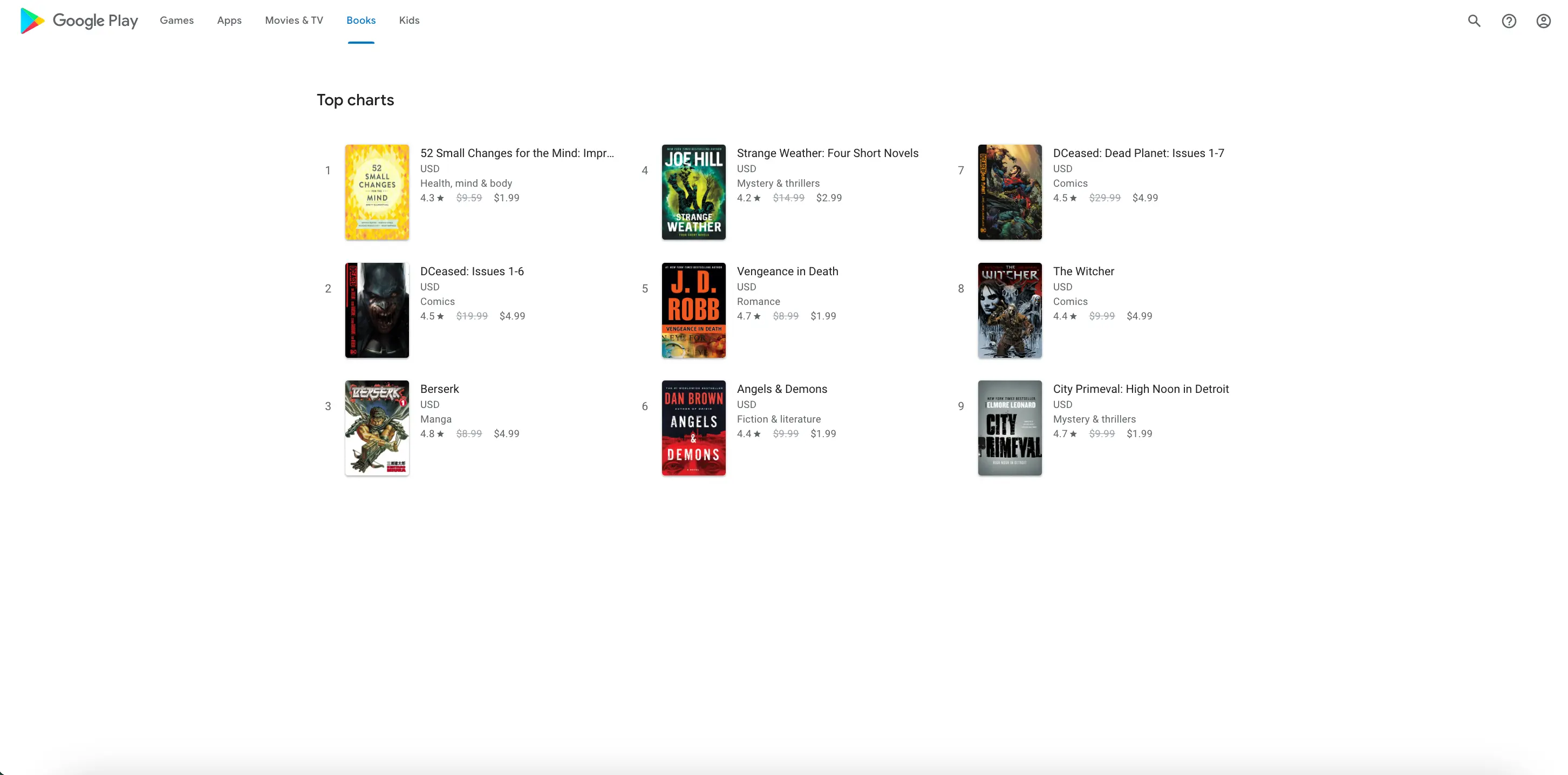Open DCeased Dead Planet cover thumbnail

pyautogui.click(x=1010, y=192)
